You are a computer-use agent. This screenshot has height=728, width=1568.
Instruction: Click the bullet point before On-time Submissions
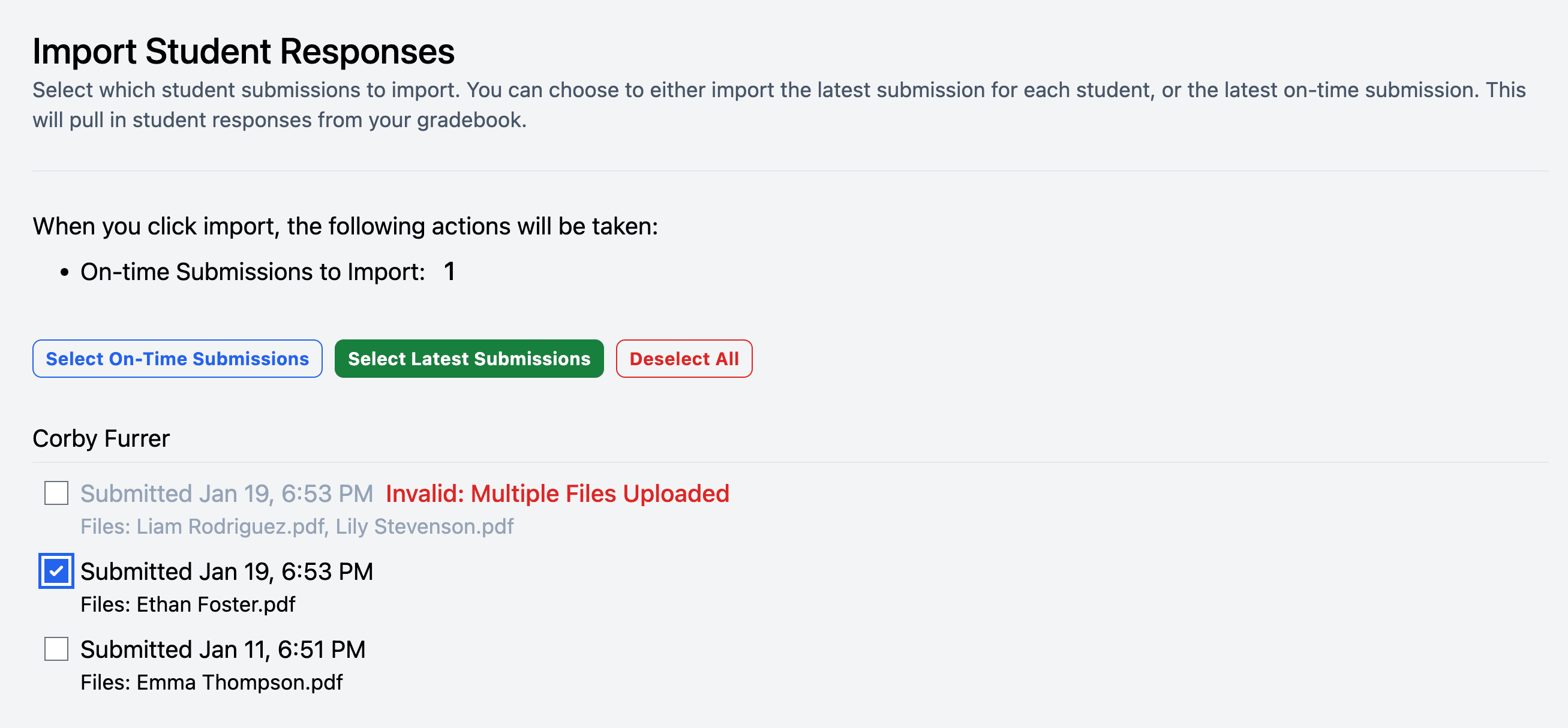click(x=65, y=273)
